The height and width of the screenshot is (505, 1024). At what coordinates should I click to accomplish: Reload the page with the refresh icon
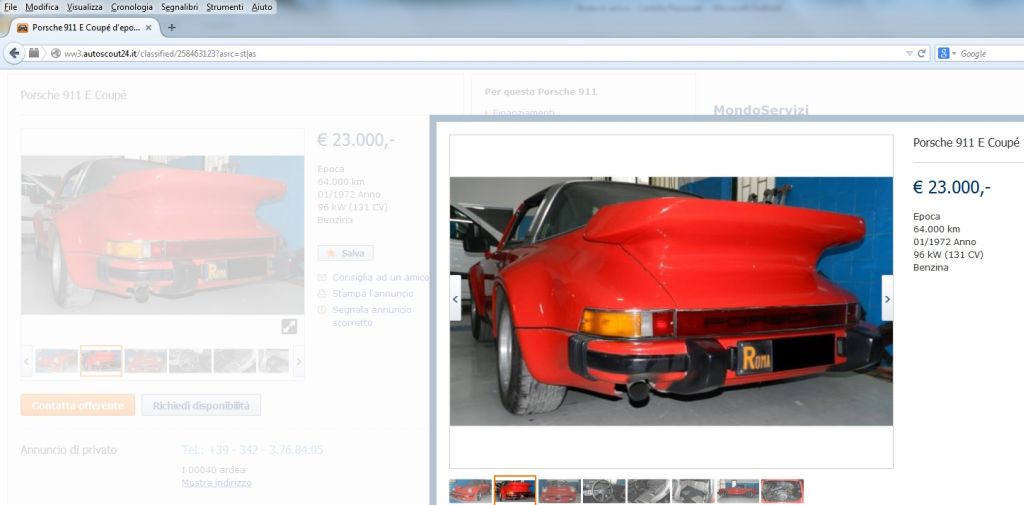[921, 54]
